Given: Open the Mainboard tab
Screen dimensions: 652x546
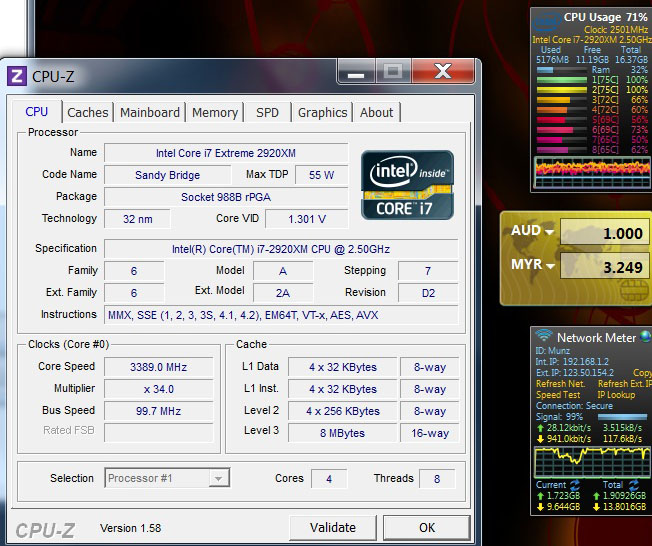Looking at the screenshot, I should (x=150, y=112).
